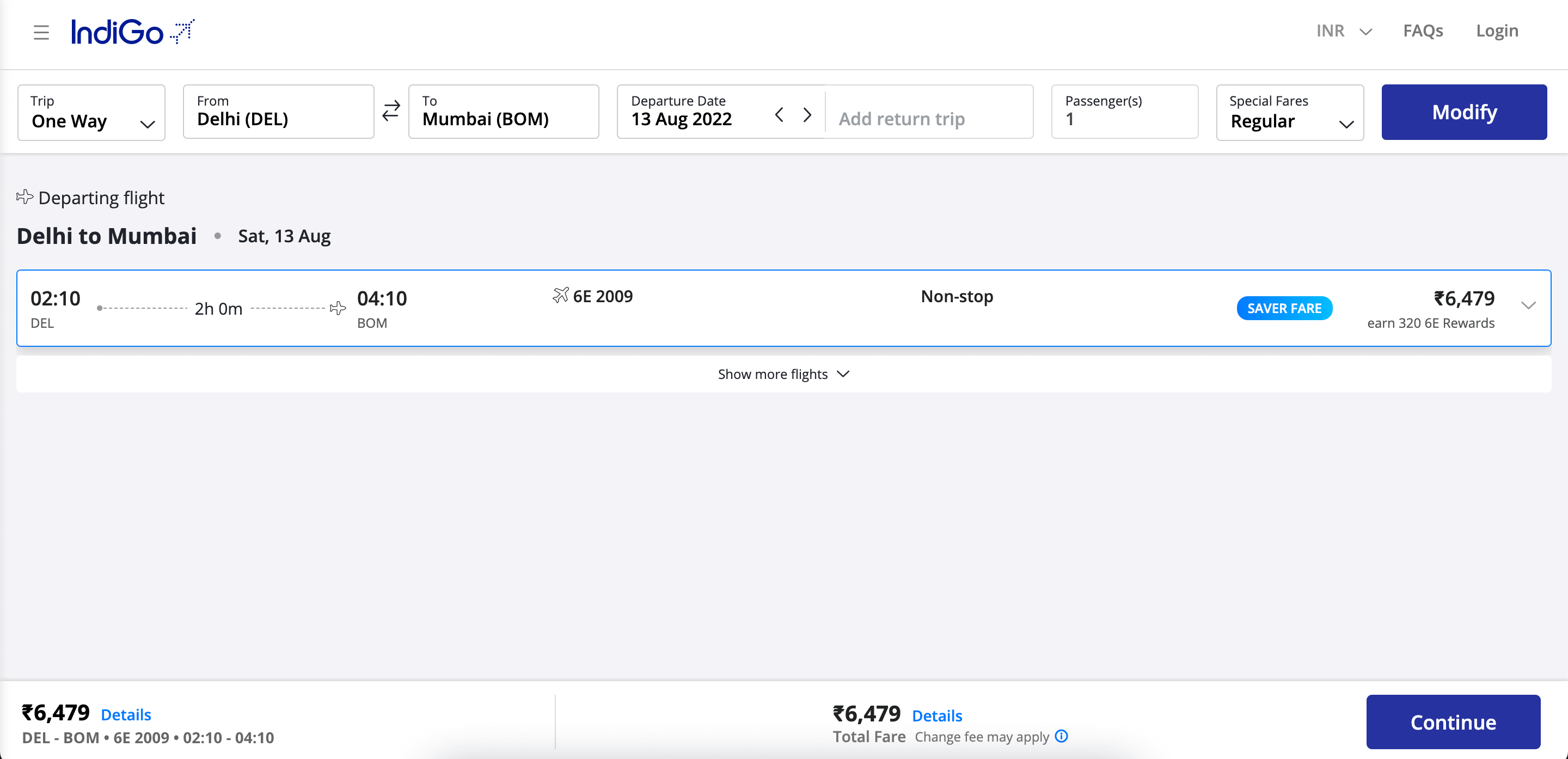Click the Departing flight airplane icon
This screenshot has width=1568, height=759.
point(24,197)
